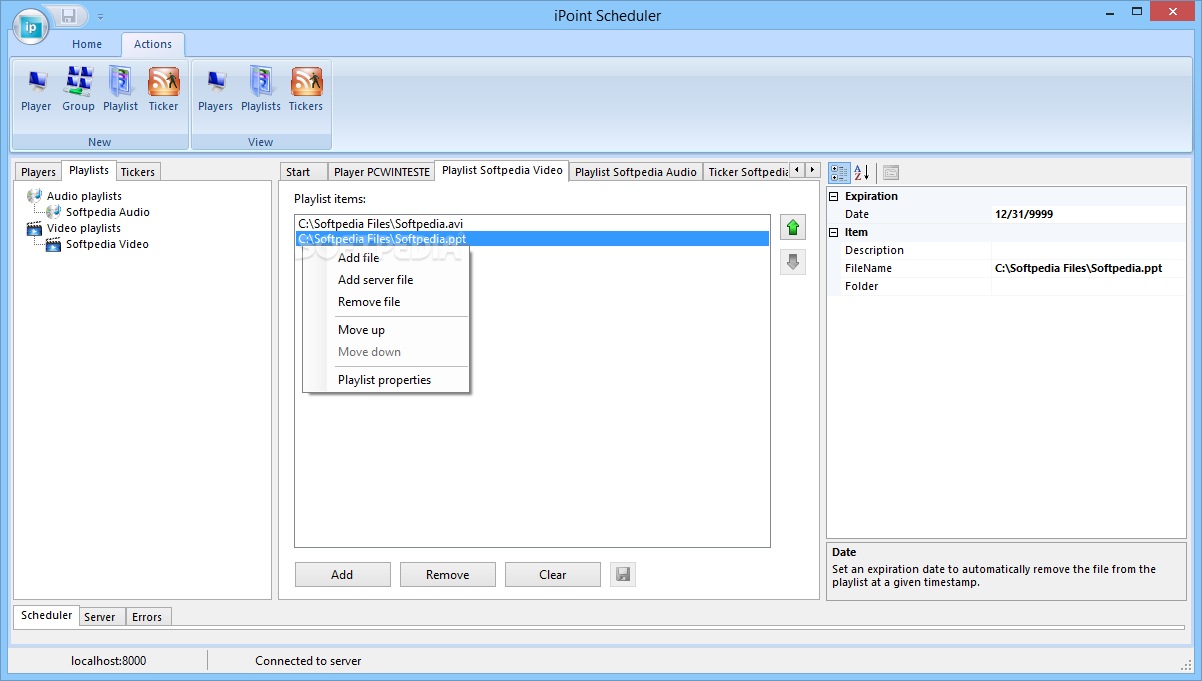Create a new Ticker from the ribbon
The image size is (1202, 681).
(163, 89)
